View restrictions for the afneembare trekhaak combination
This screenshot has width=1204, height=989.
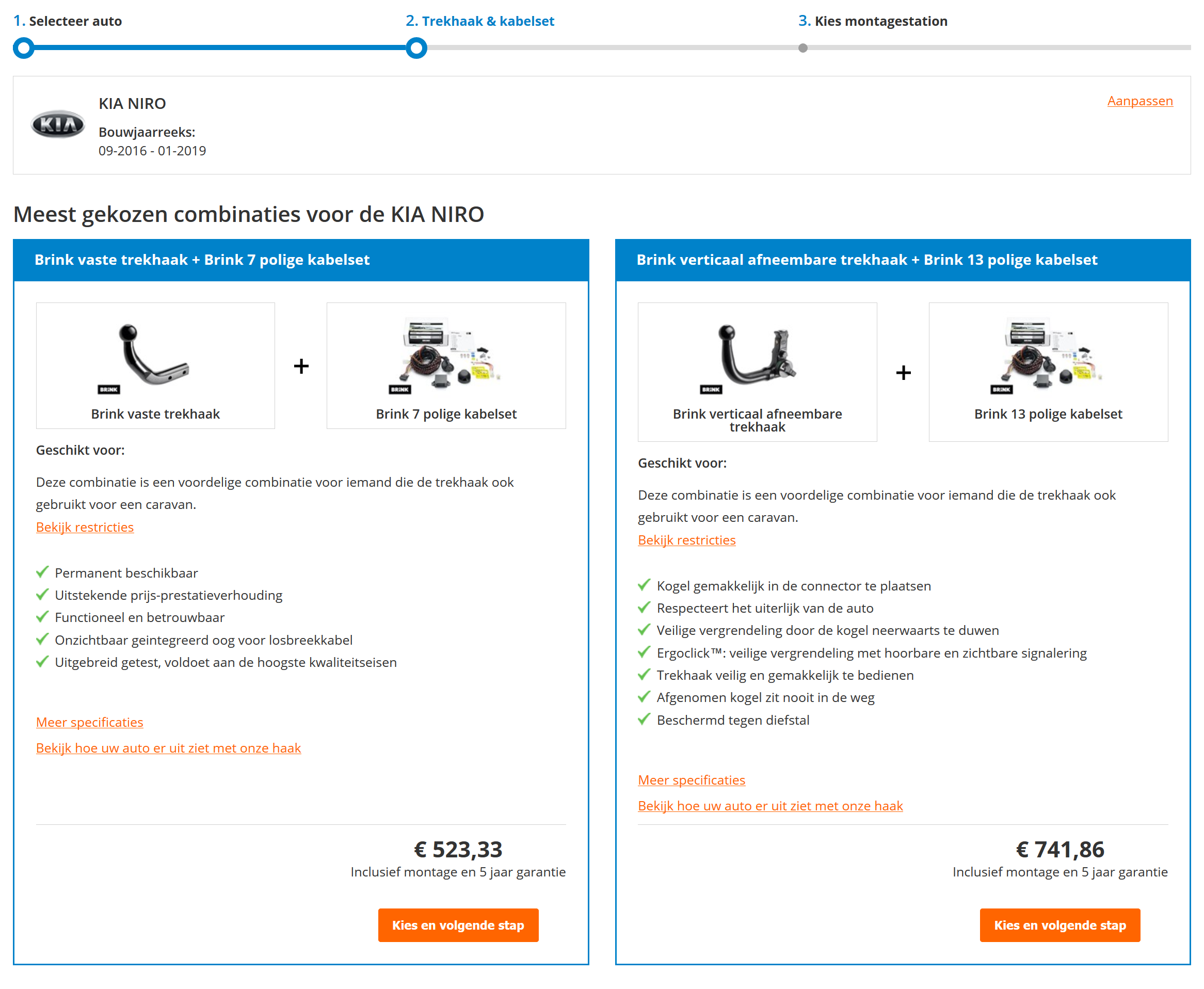pos(686,540)
